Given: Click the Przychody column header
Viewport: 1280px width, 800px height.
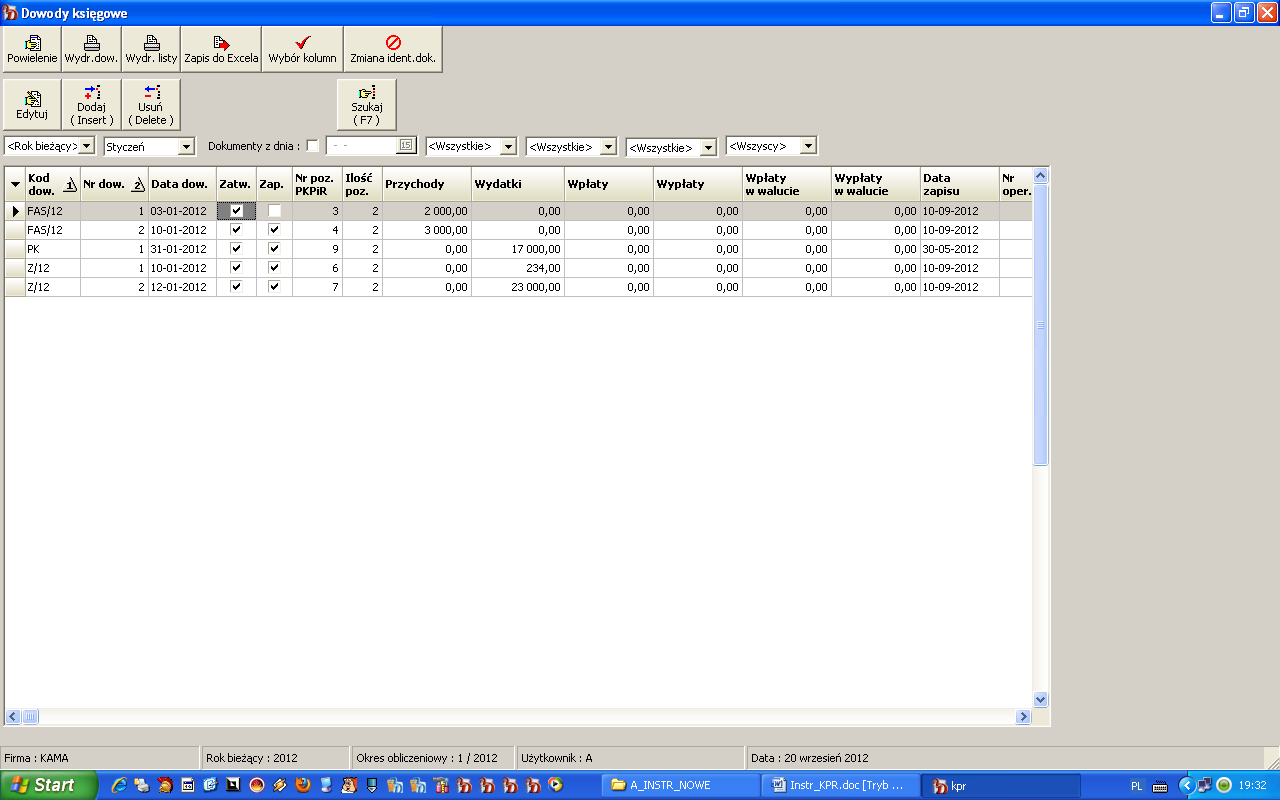Looking at the screenshot, I should [x=427, y=184].
